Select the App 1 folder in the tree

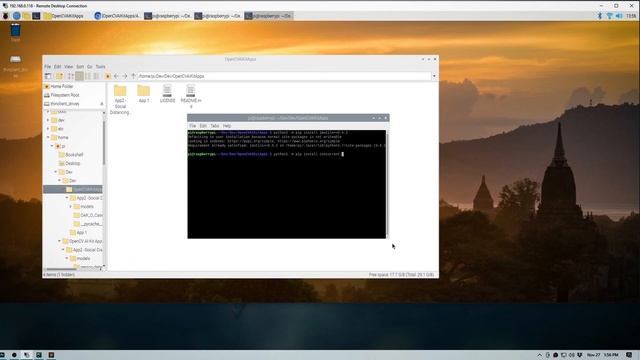click(78, 233)
